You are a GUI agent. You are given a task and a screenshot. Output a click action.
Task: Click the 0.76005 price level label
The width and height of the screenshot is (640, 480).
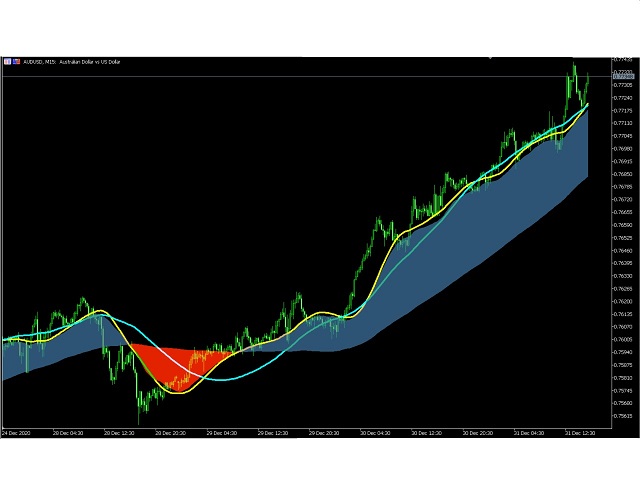[623, 339]
